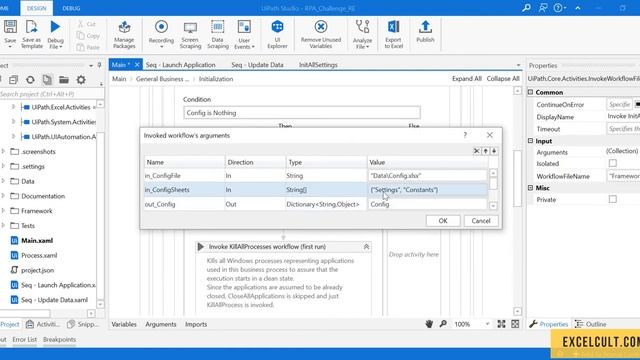Open User Events menu

(x=244, y=35)
